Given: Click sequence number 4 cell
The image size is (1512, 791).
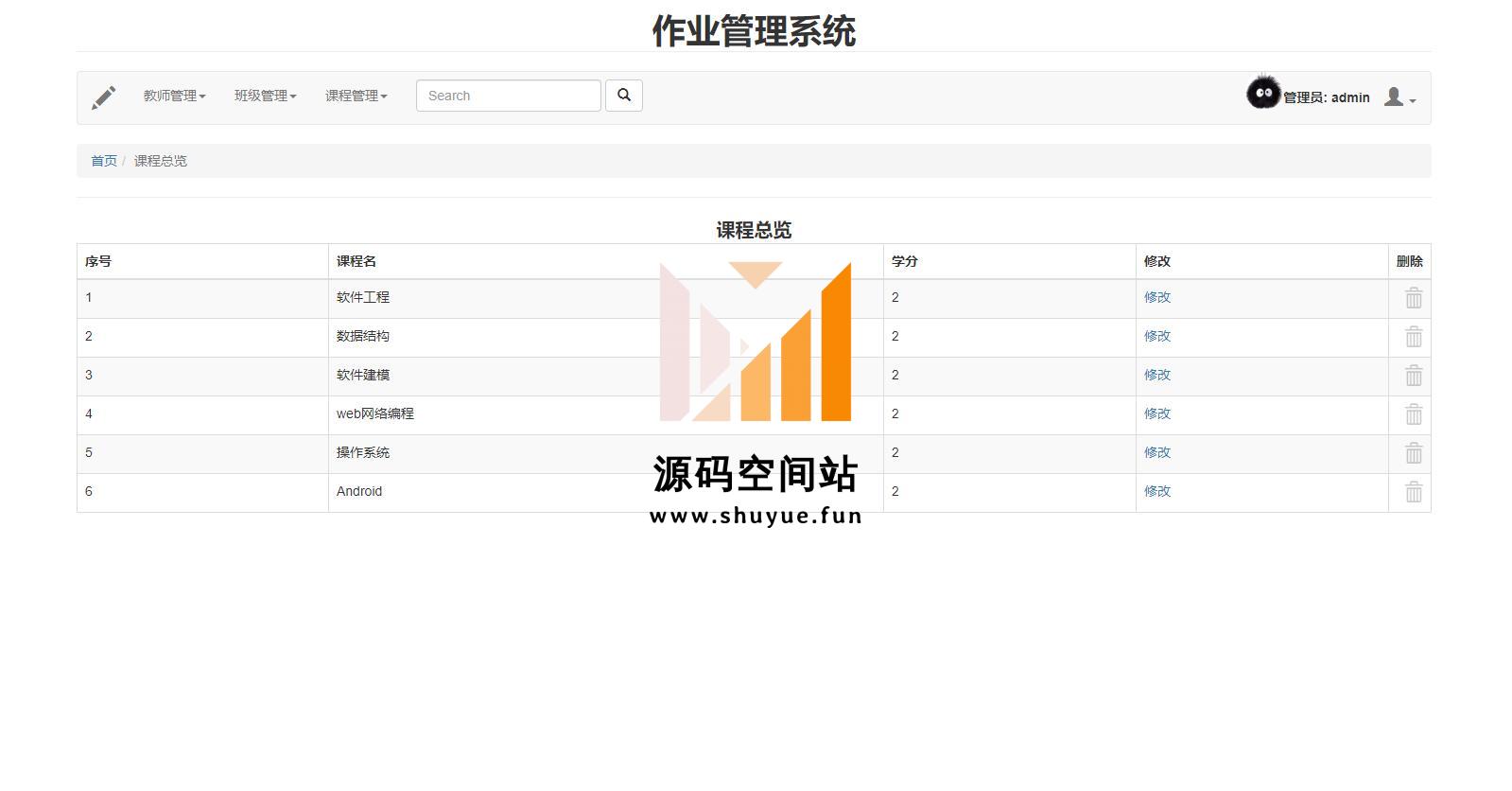Looking at the screenshot, I should [202, 414].
